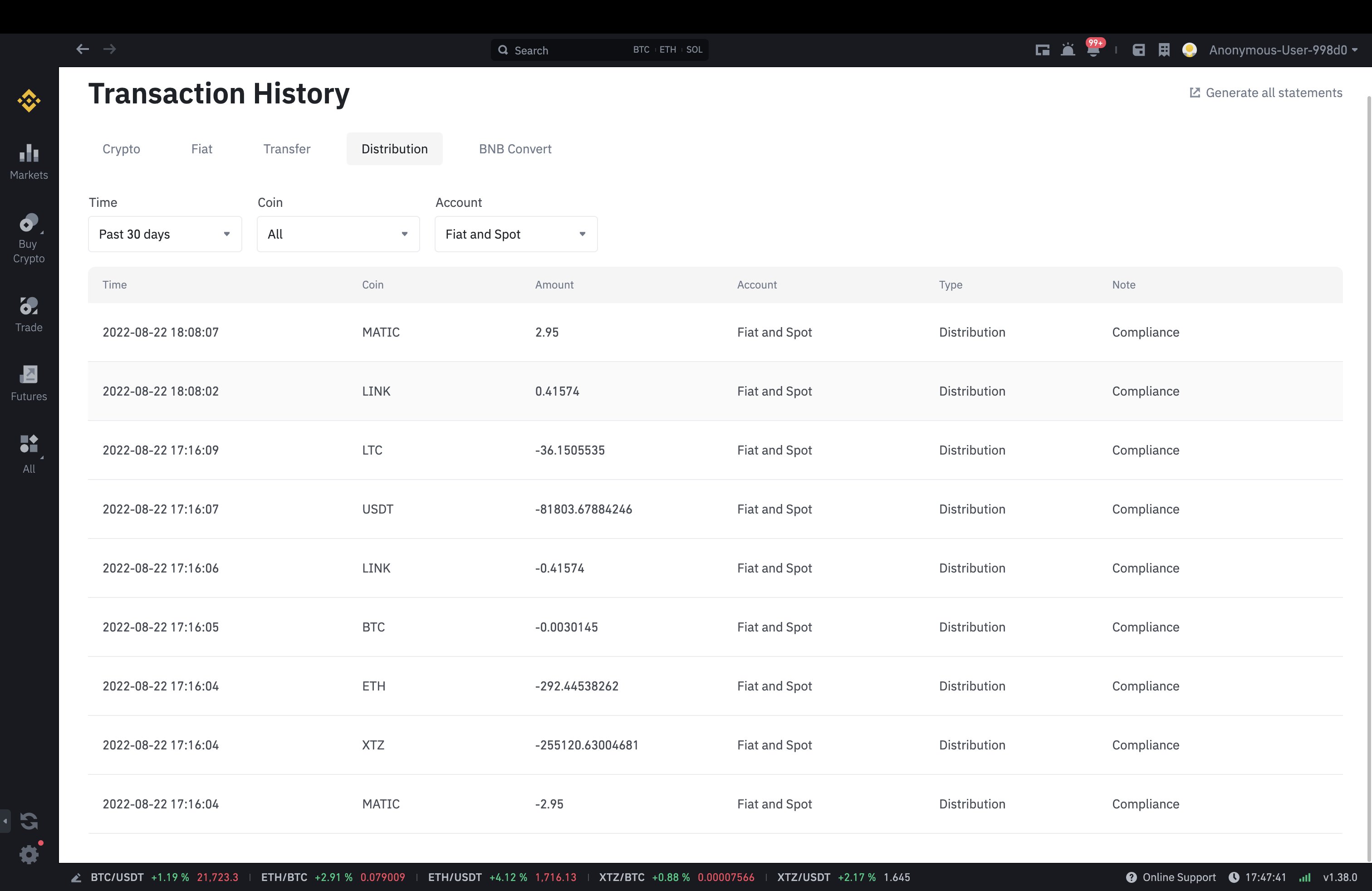This screenshot has height=891, width=1372.
Task: Click the price alert siren icon
Action: (1068, 50)
